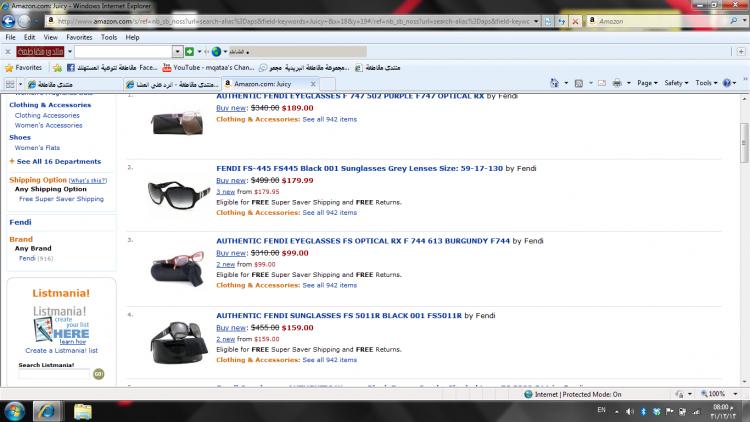This screenshot has width=750, height=422.
Task: Open Internet Explorer from the taskbar
Action: [47, 410]
